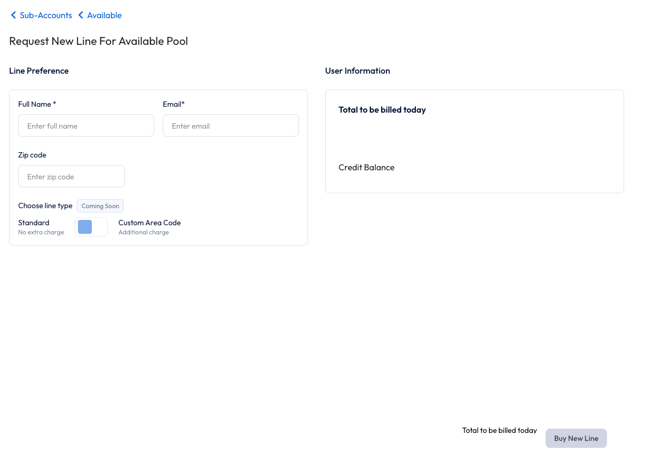Image resolution: width=670 pixels, height=458 pixels.
Task: Focus the Enter full name field
Action: coord(86,126)
